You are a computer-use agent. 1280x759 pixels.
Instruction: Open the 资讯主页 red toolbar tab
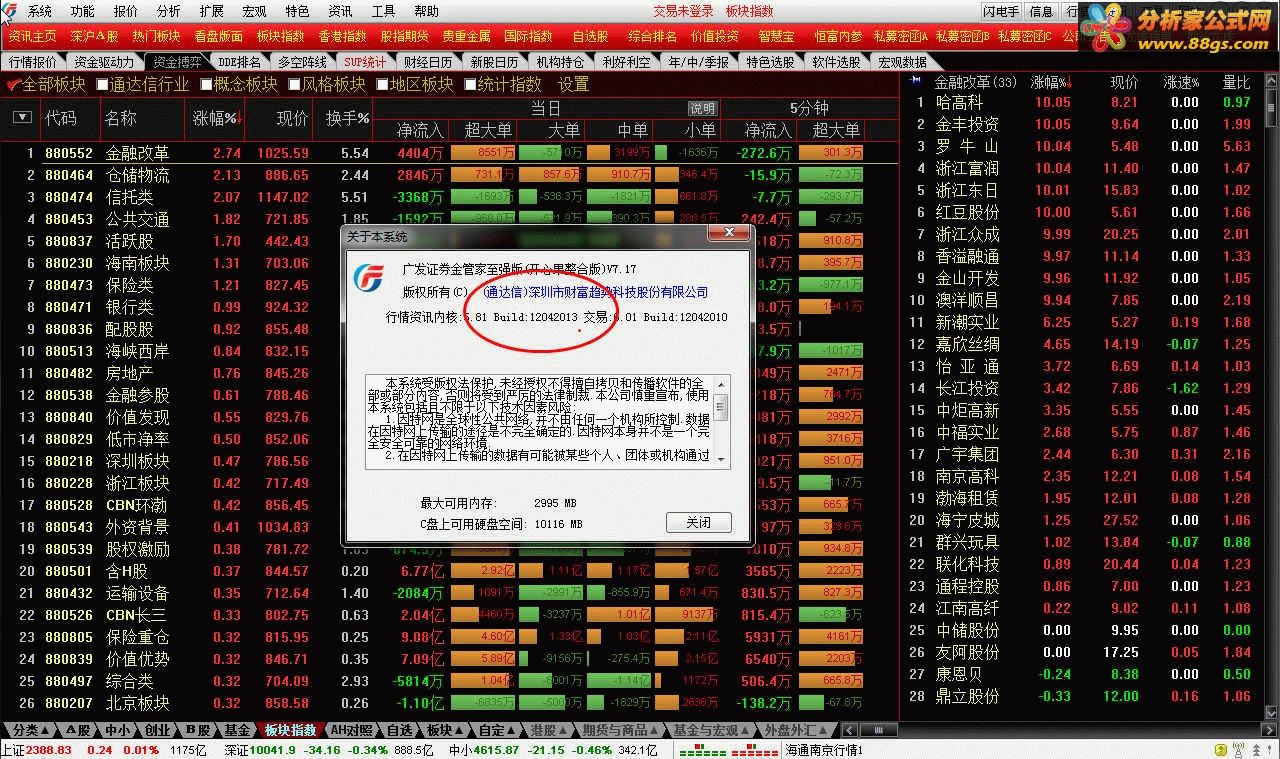[32, 36]
